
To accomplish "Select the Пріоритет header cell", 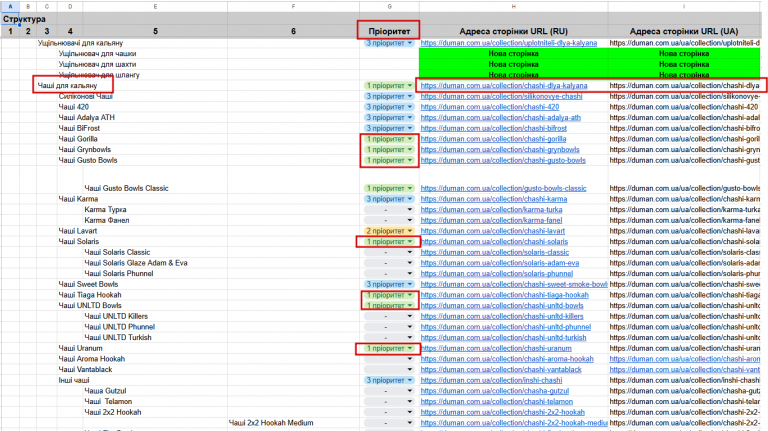I will 389,31.
